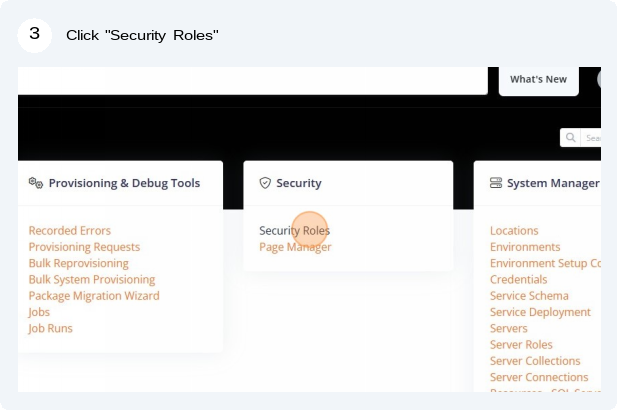618x411 pixels.
Task: Open the Page Manager link
Action: click(295, 247)
